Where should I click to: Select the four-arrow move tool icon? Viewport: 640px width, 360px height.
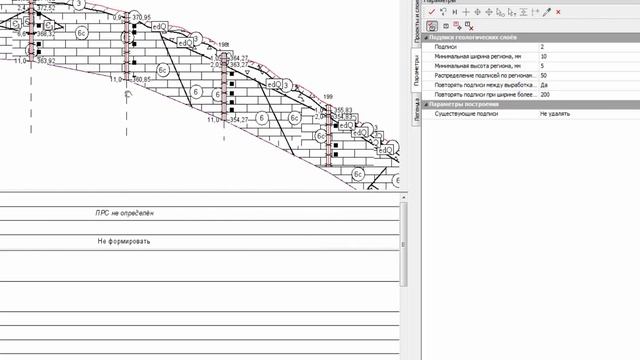[489, 12]
